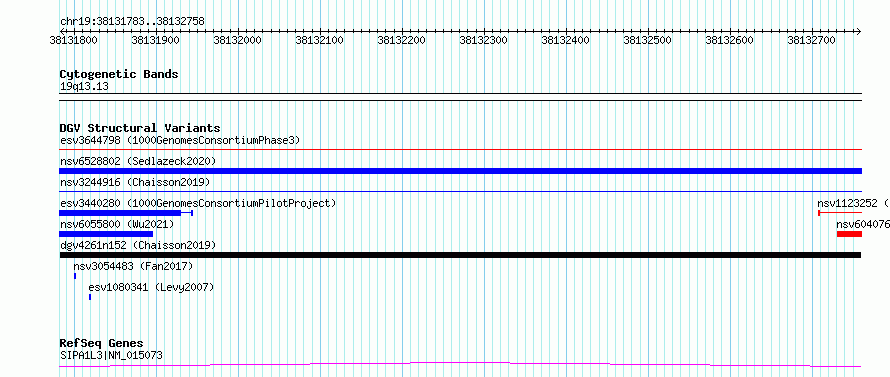Click the black cytogenetic band 19q13.13 bar
This screenshot has height=377, width=890.
click(460, 97)
